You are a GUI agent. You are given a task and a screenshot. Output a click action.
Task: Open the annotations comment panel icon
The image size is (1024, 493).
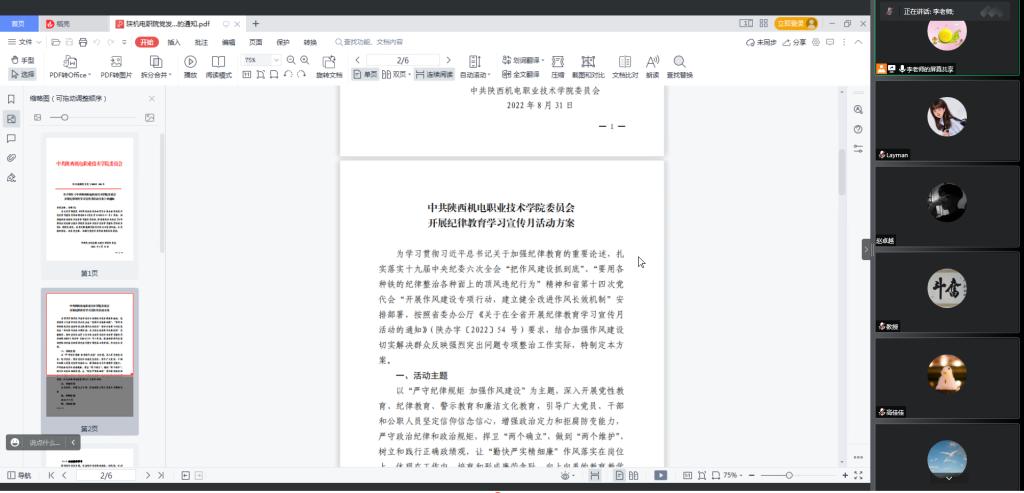[11, 138]
